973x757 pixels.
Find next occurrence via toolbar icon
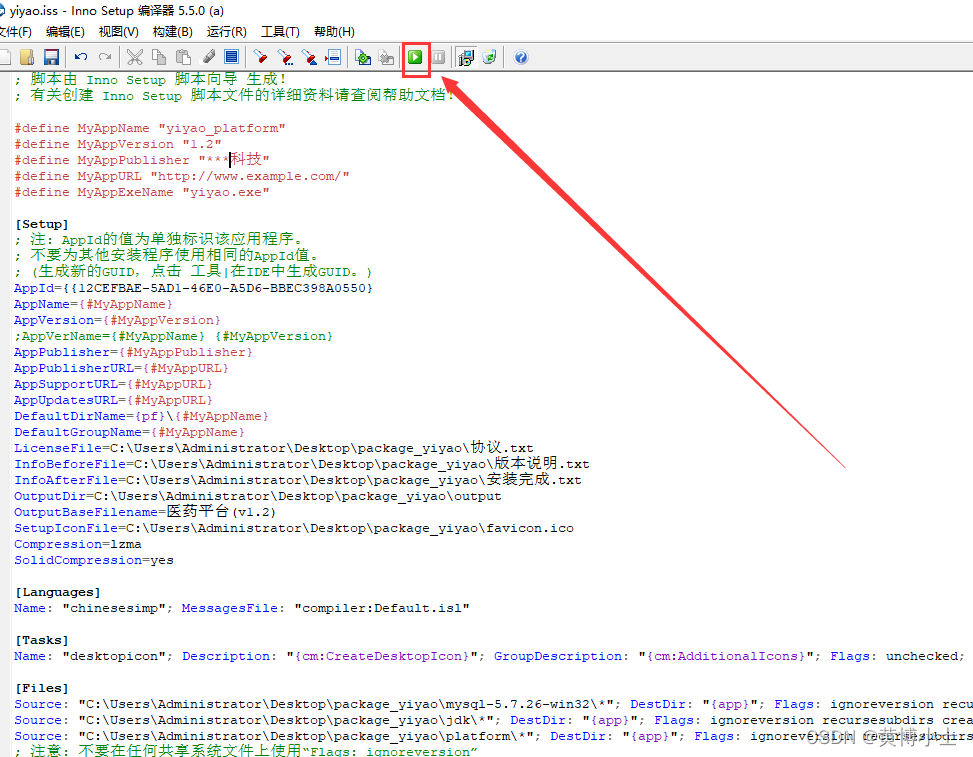click(x=285, y=57)
